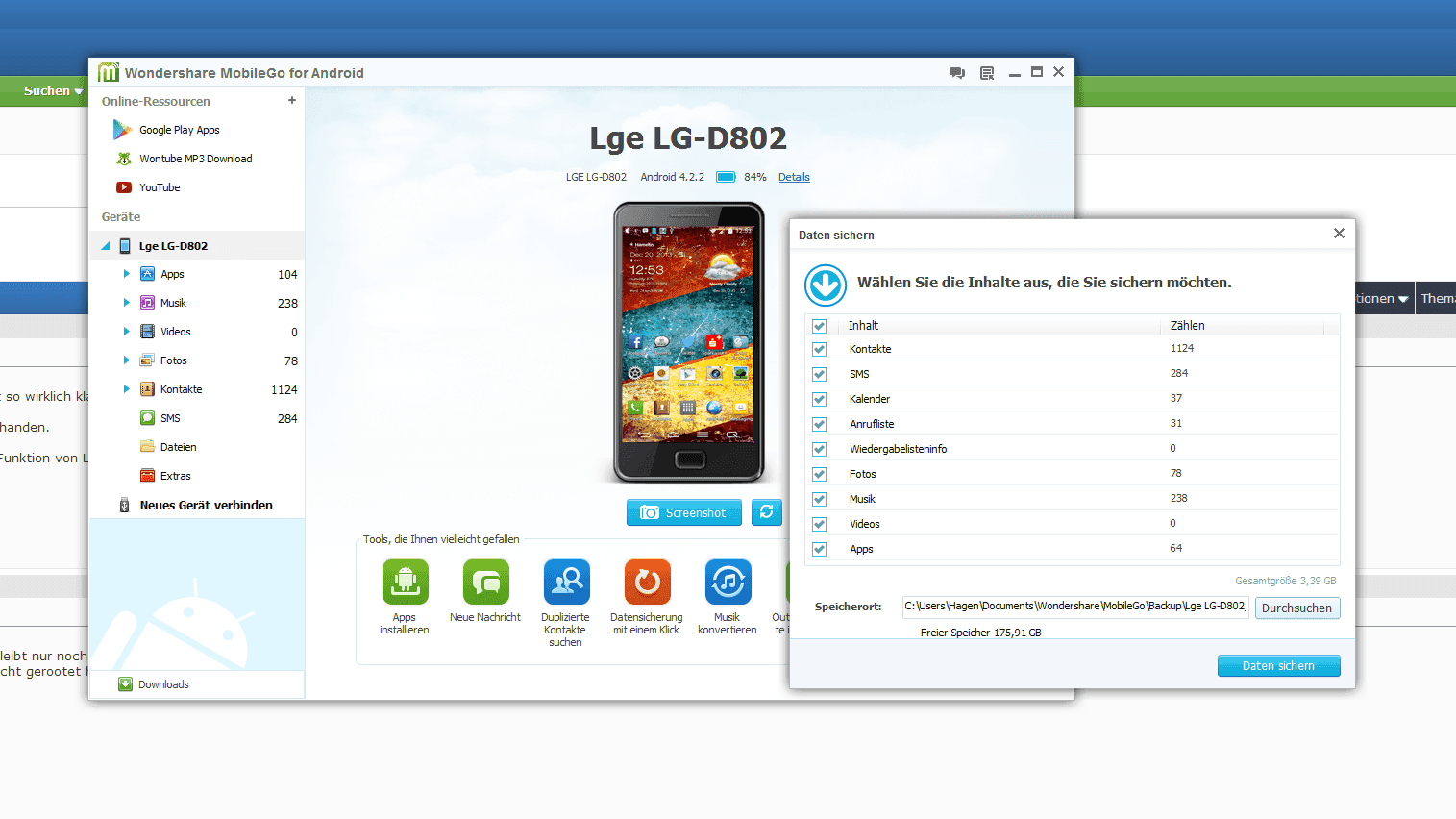Click Duplizierte Kontakte suchen tool icon

[566, 582]
